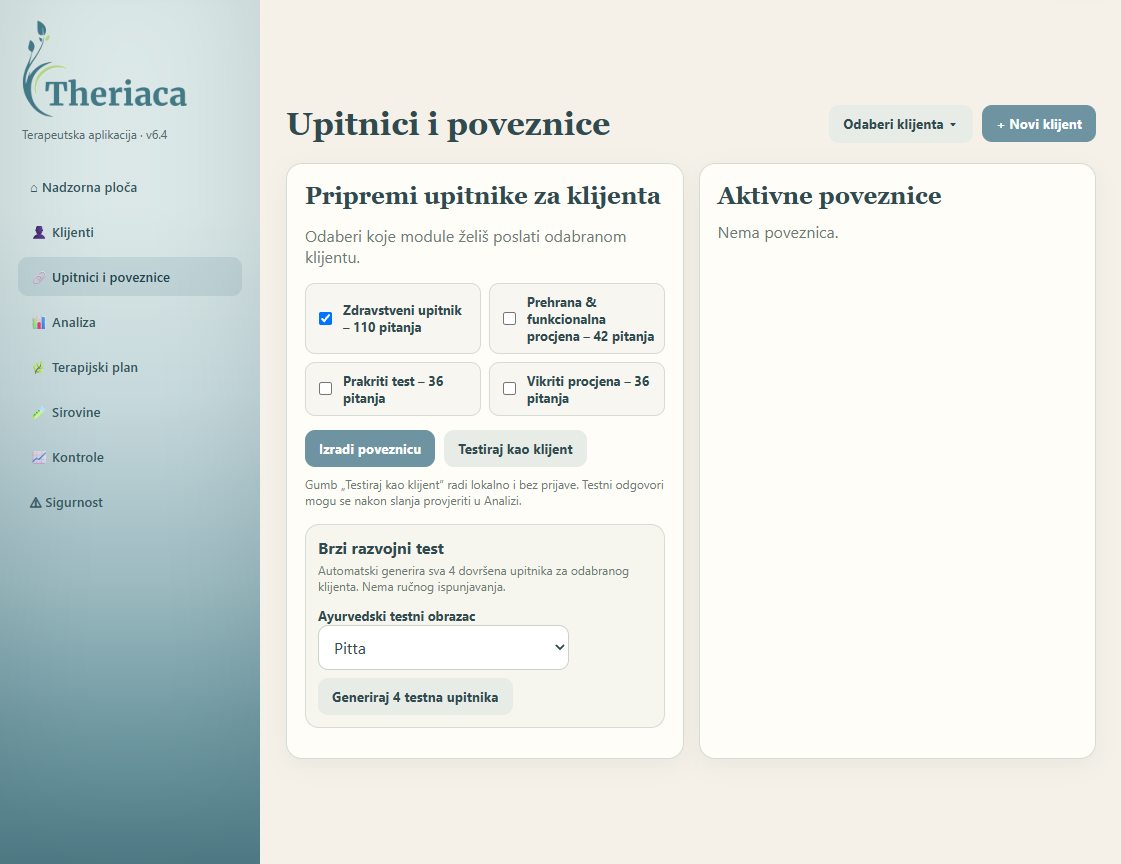
Task: Click the Upitnici i poveznice page title
Action: (448, 124)
